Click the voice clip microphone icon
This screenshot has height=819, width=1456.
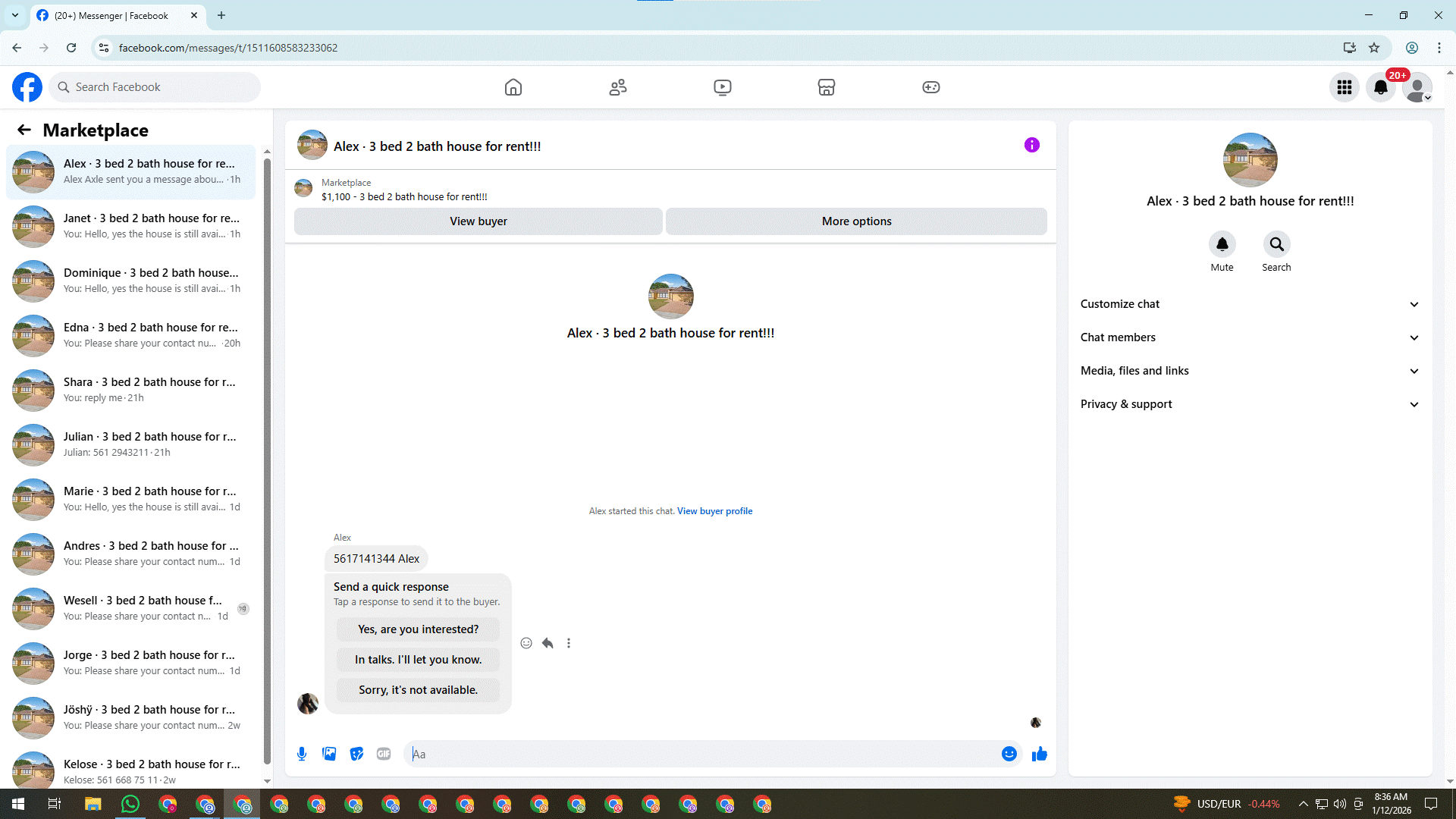[x=302, y=754]
